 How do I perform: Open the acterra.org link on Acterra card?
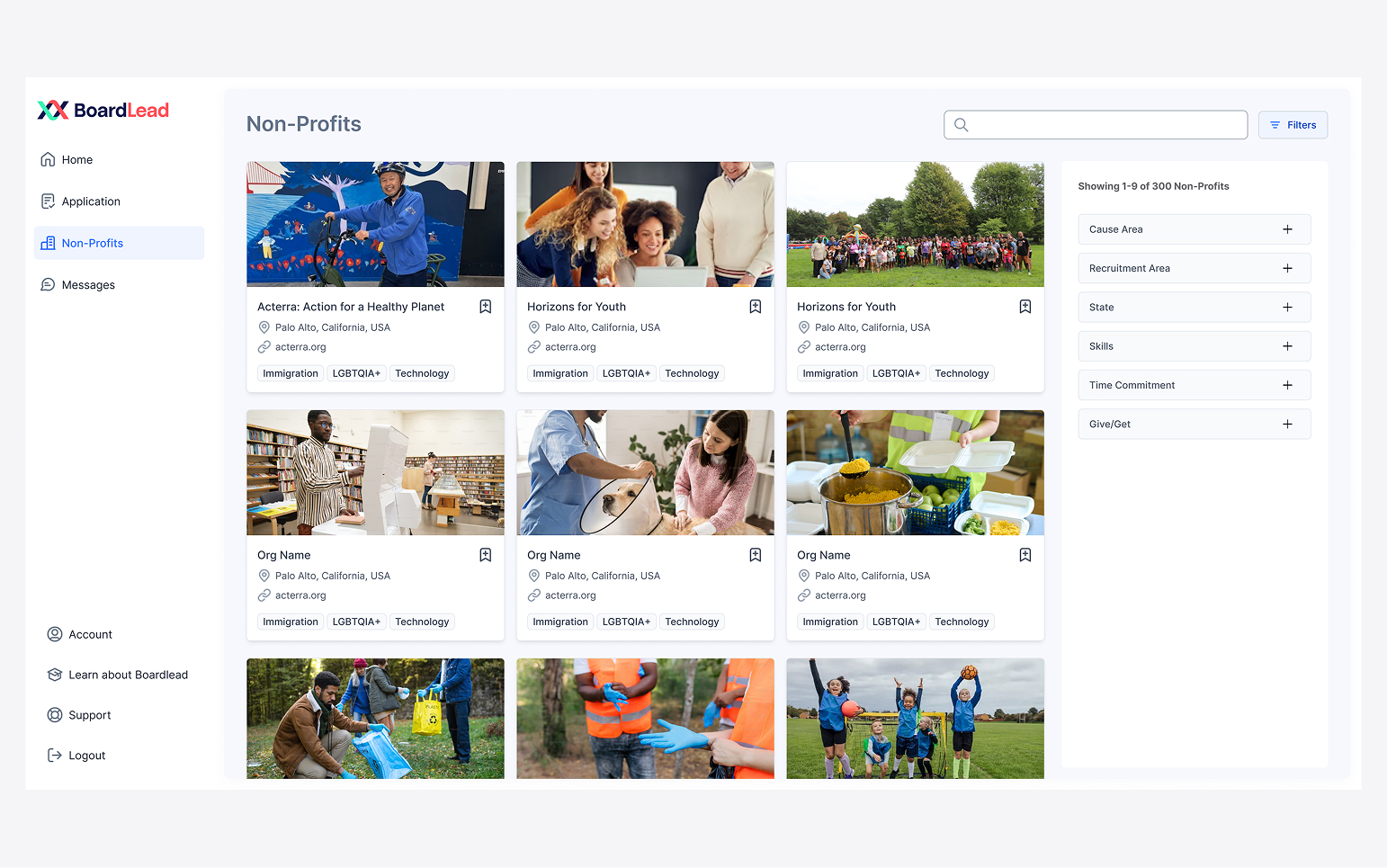pyautogui.click(x=300, y=347)
